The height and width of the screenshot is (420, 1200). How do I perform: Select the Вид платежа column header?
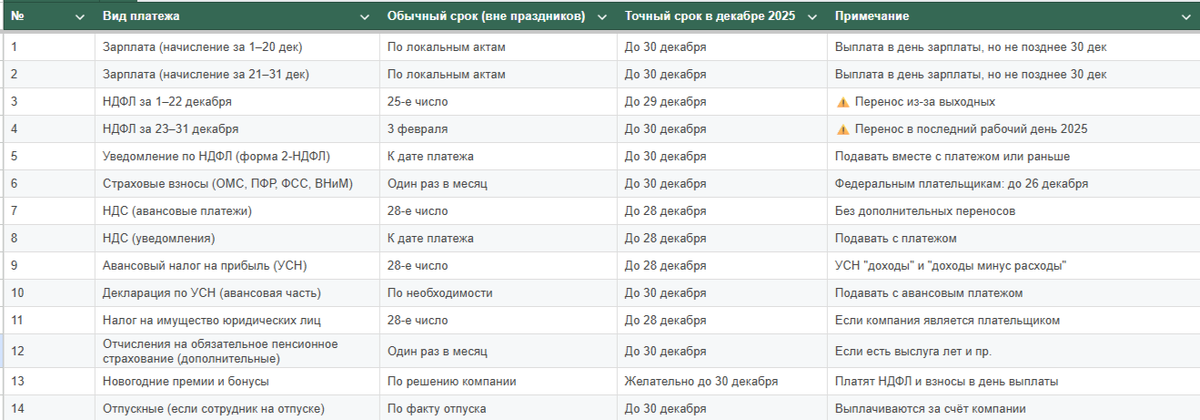coord(238,17)
